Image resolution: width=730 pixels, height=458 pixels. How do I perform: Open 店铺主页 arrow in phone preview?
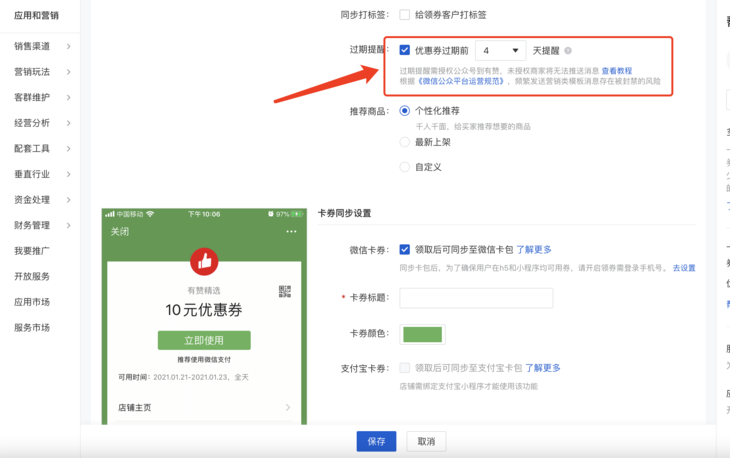pos(288,407)
